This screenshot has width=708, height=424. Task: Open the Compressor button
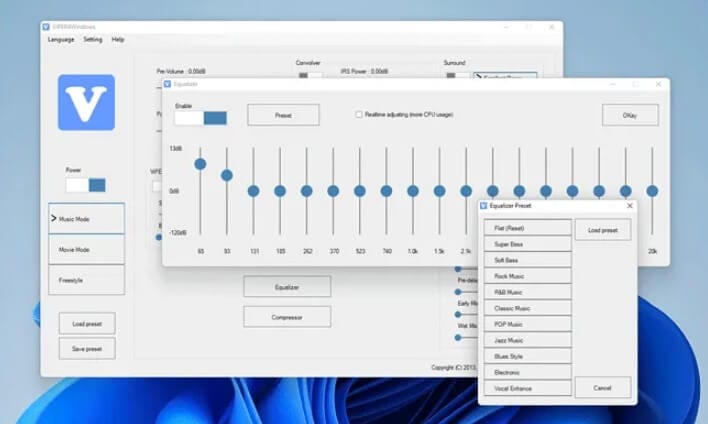287,317
